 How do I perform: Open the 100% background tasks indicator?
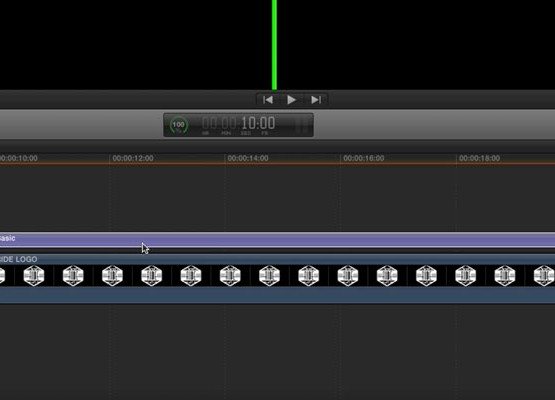(x=179, y=125)
